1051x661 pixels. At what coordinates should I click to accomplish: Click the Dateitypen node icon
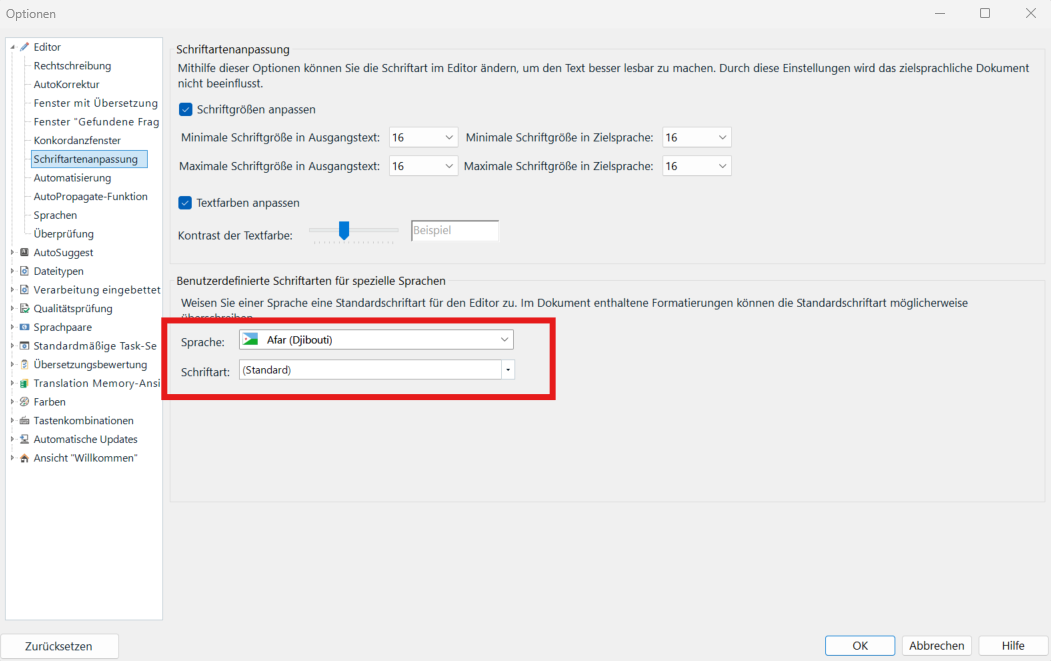pyautogui.click(x=25, y=271)
